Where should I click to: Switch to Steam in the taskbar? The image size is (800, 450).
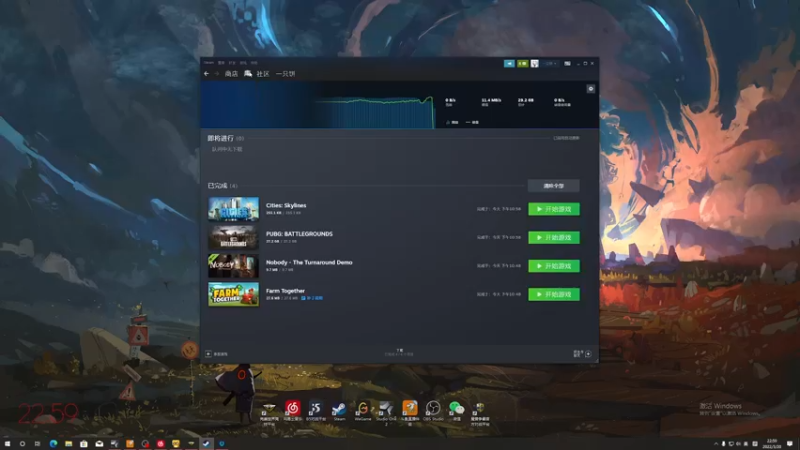pyautogui.click(x=206, y=444)
